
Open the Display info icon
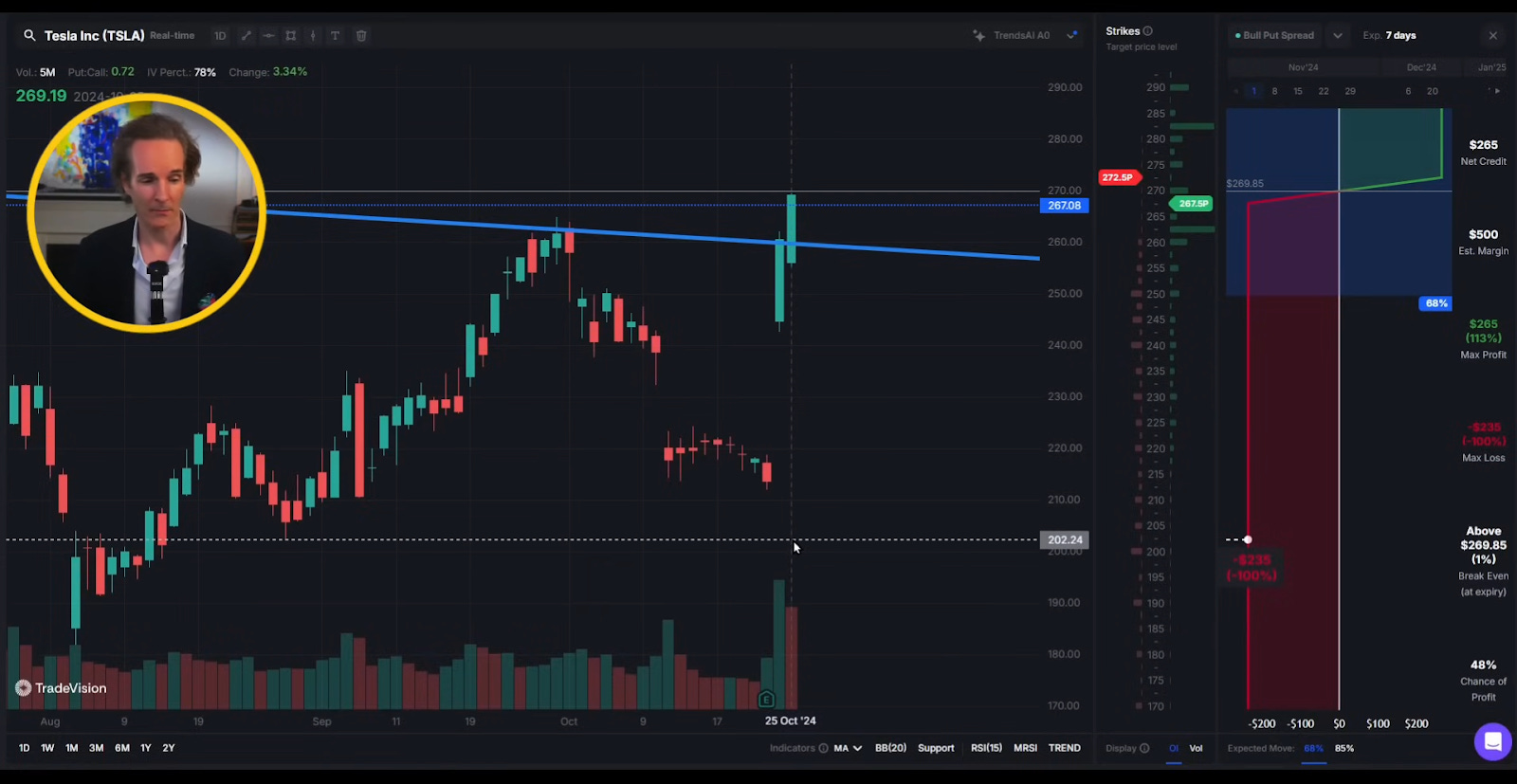(x=1144, y=748)
